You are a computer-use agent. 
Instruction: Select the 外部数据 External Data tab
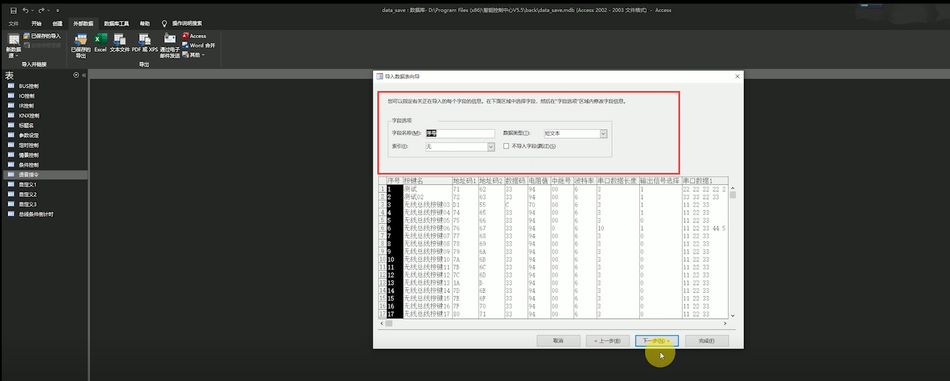[x=84, y=24]
